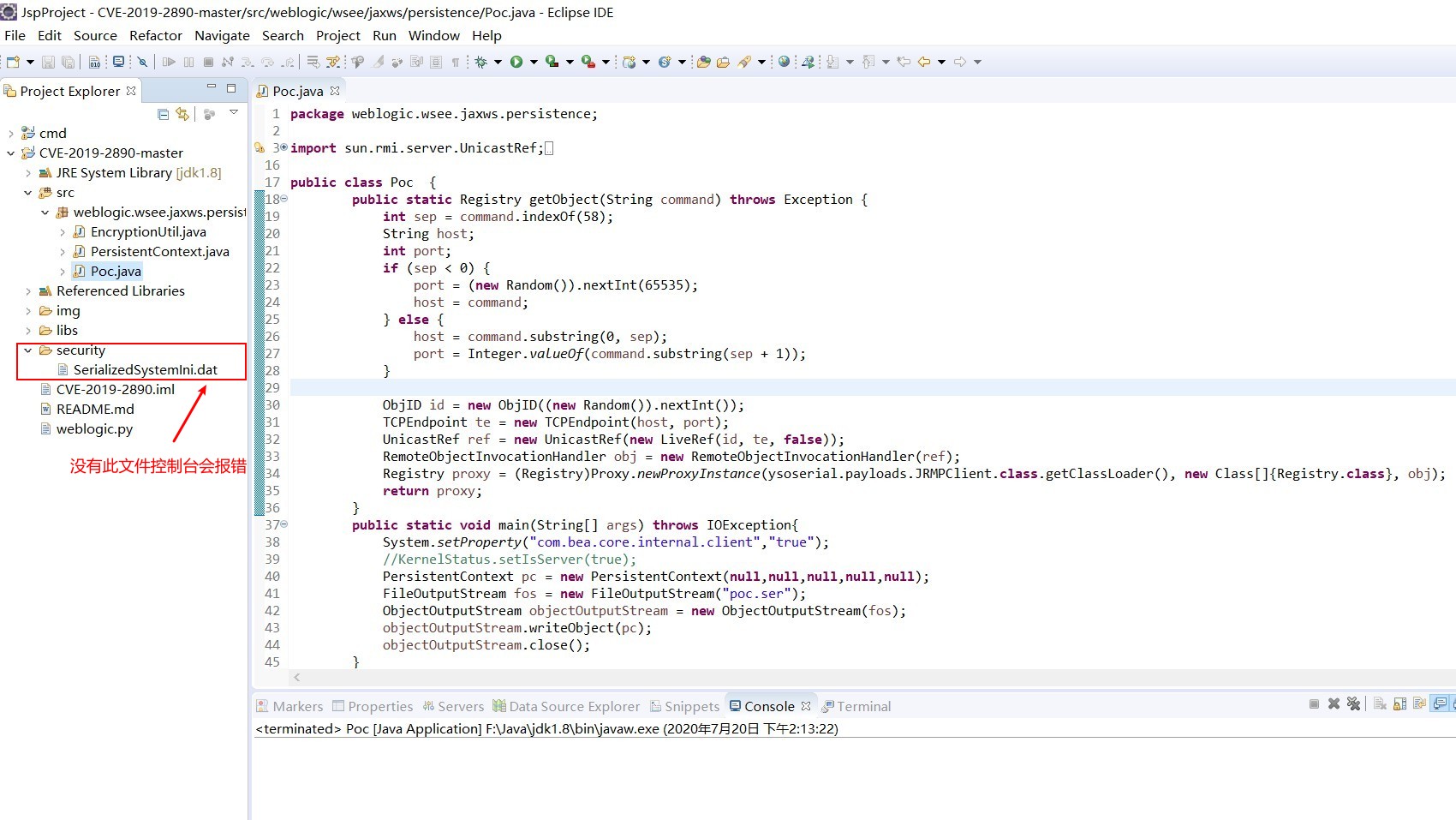Open the Source menu
The width and height of the screenshot is (1456, 820).
(x=95, y=35)
